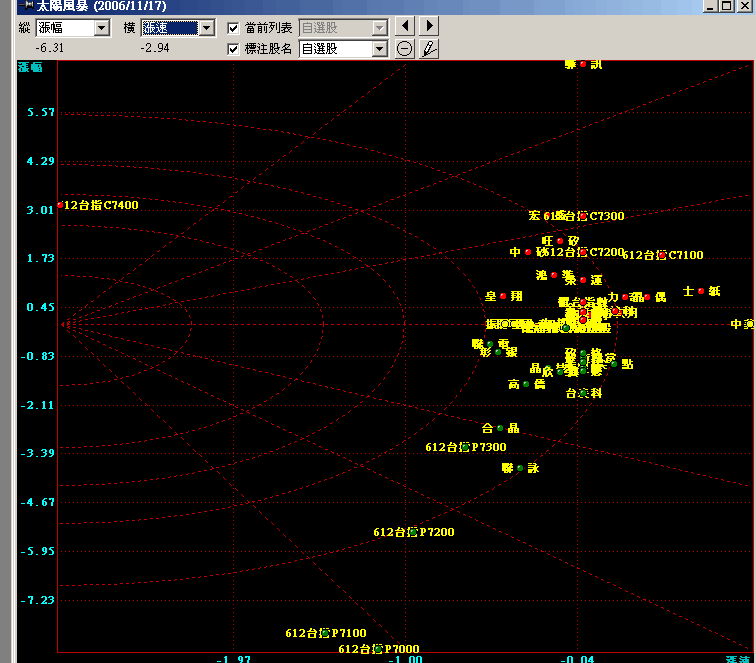Select the 612台指C7100 red data point
756x663 pixels.
pyautogui.click(x=662, y=255)
